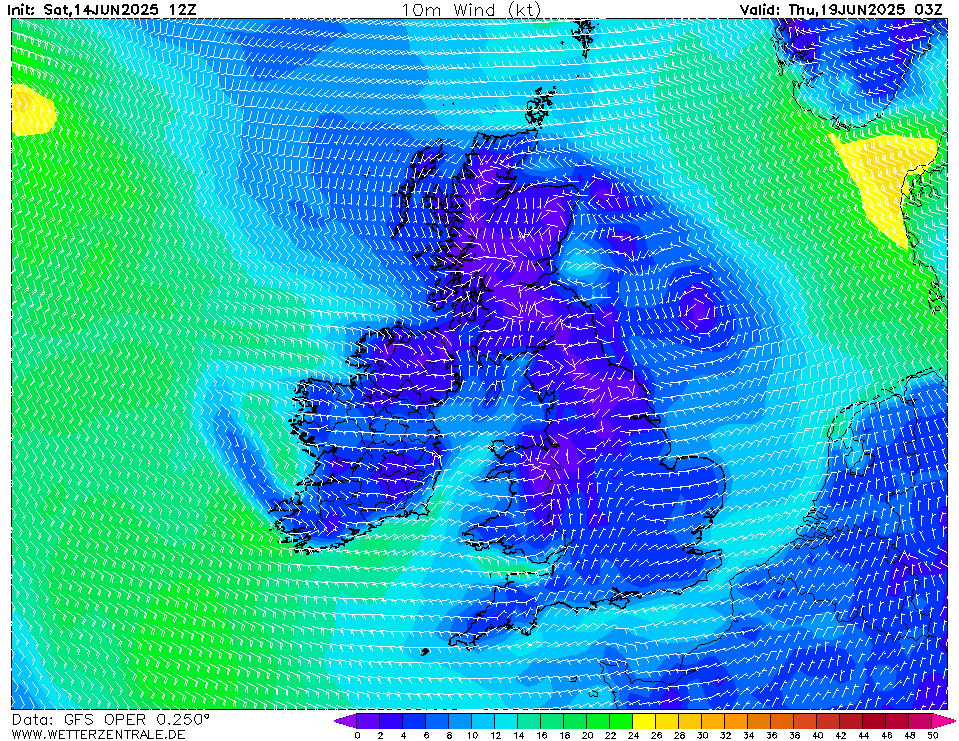The image size is (959, 741).
Task: Click the tiny Isles of Scilly outline off Cornwall
Action: 426,651
